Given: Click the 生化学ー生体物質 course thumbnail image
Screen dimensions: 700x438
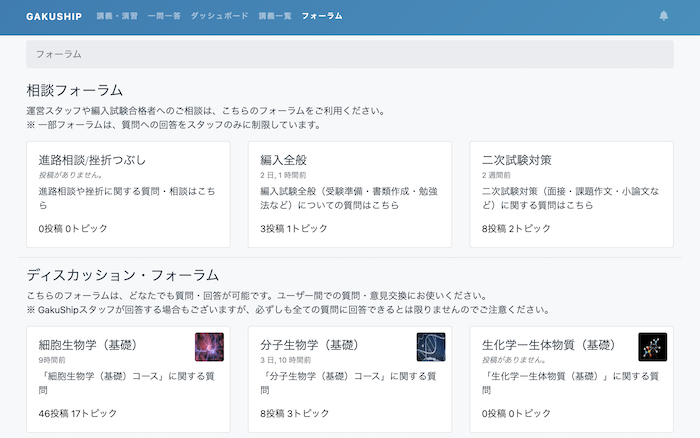Looking at the screenshot, I should click(652, 347).
